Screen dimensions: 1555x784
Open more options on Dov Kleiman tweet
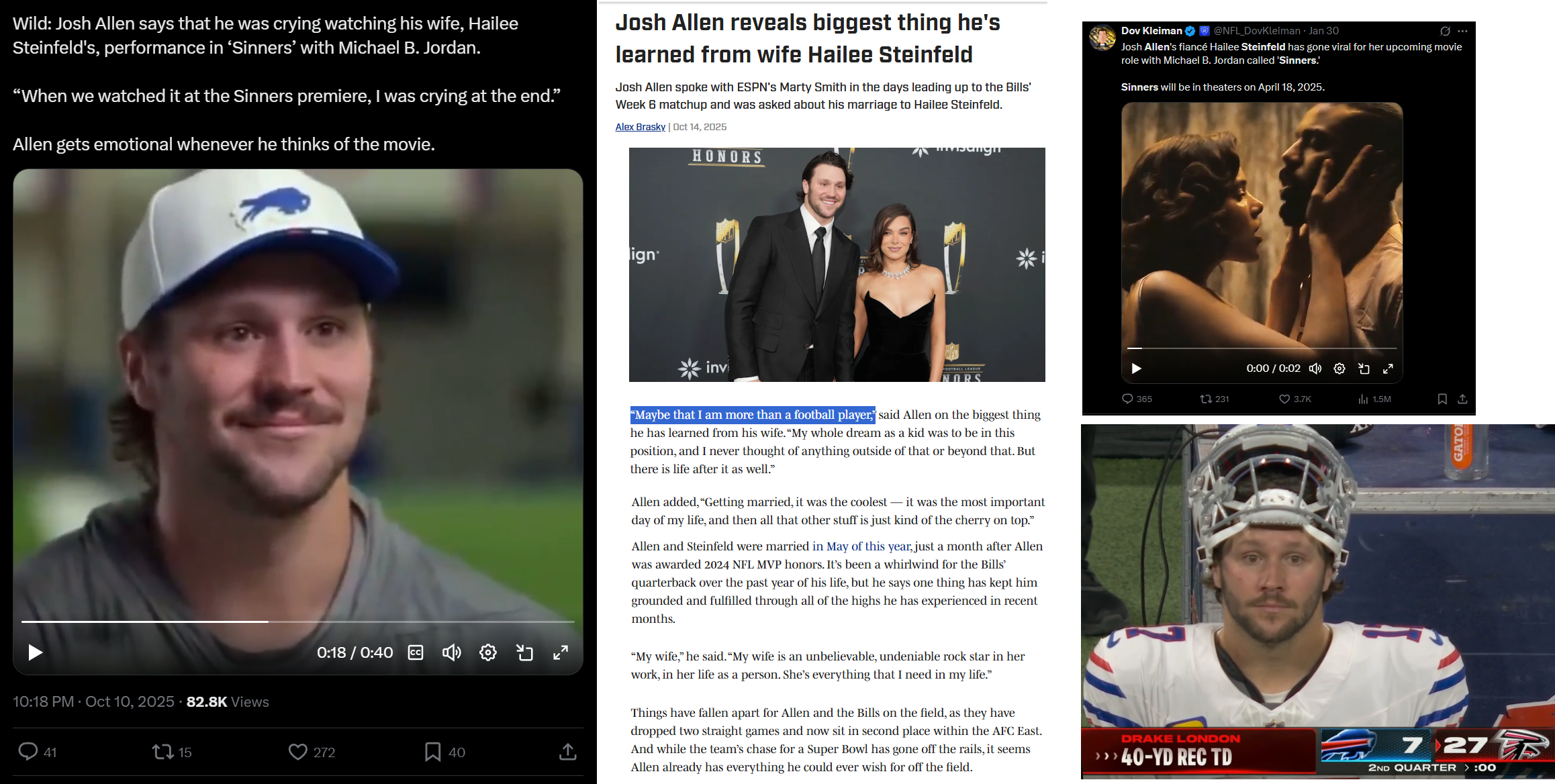1463,31
